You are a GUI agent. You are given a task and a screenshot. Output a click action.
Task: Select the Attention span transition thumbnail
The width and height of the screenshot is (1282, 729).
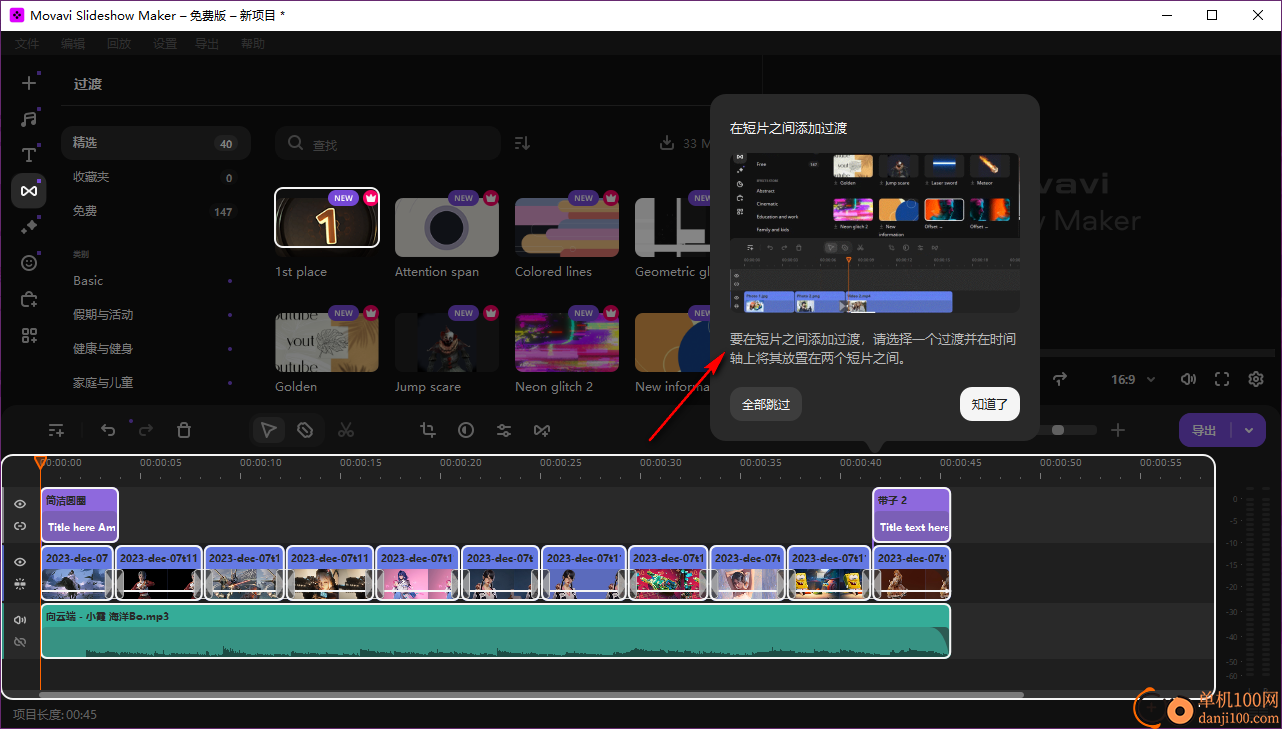[x=447, y=227]
